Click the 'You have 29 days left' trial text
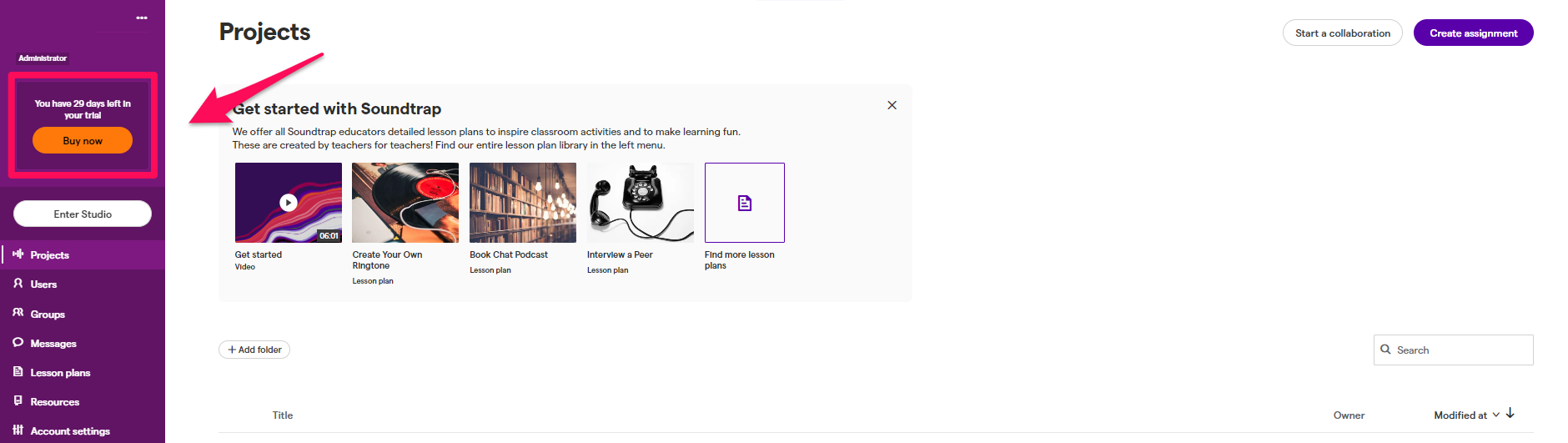 coord(83,109)
